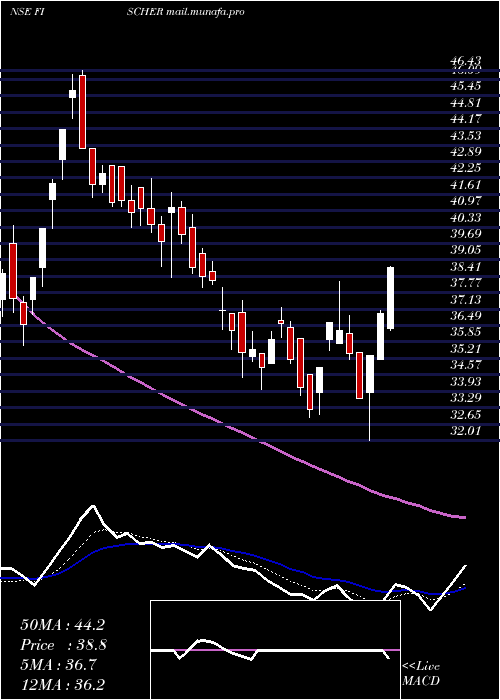This screenshot has width=500, height=700.
Task: Click the 34.57 price level label
Action: point(465,365)
